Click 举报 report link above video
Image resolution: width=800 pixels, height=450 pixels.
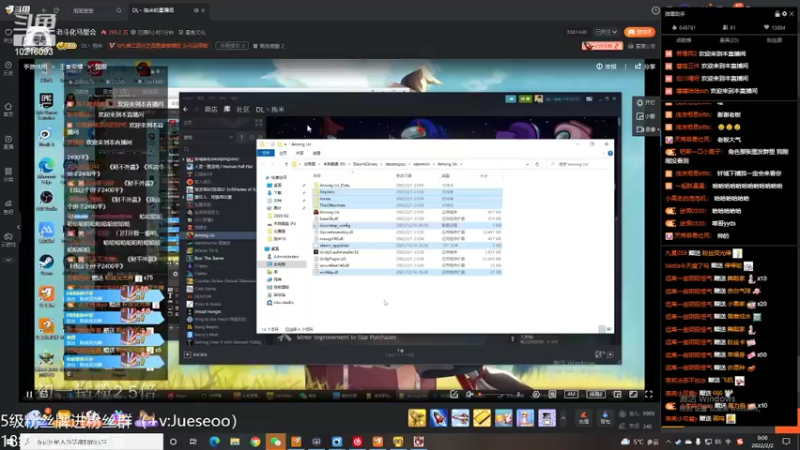pos(606,66)
